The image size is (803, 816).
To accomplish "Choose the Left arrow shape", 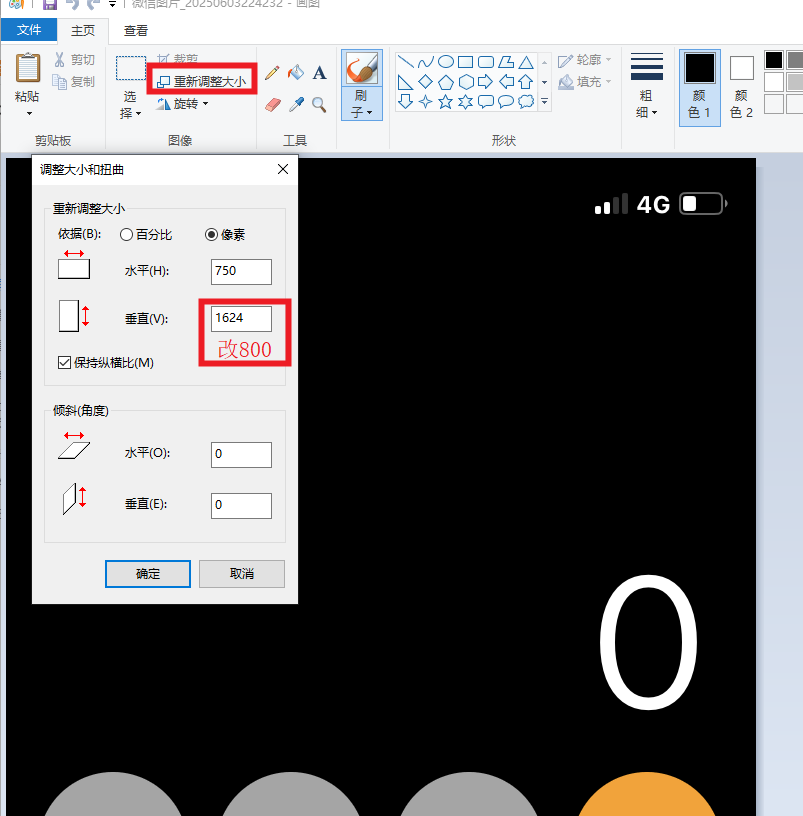I will (x=506, y=82).
